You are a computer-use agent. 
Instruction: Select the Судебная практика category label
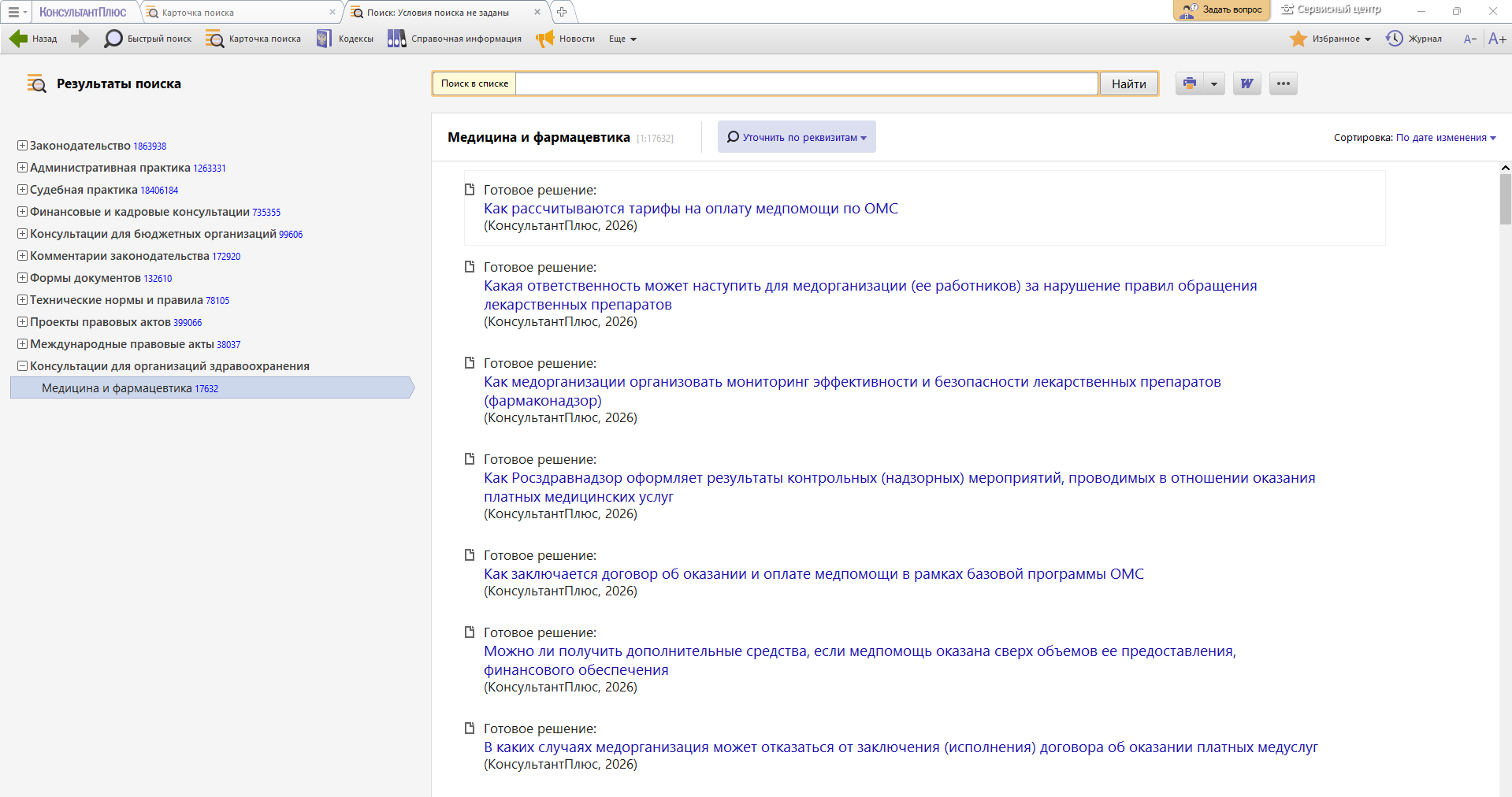(84, 190)
